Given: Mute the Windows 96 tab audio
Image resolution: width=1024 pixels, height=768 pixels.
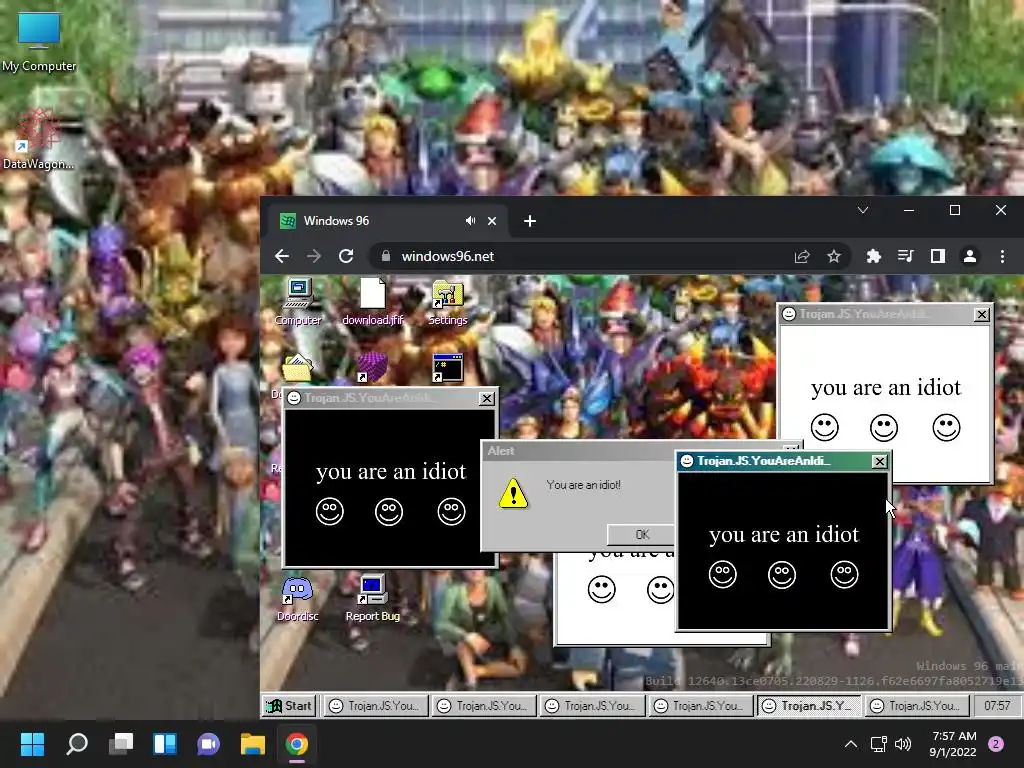Looking at the screenshot, I should [470, 221].
